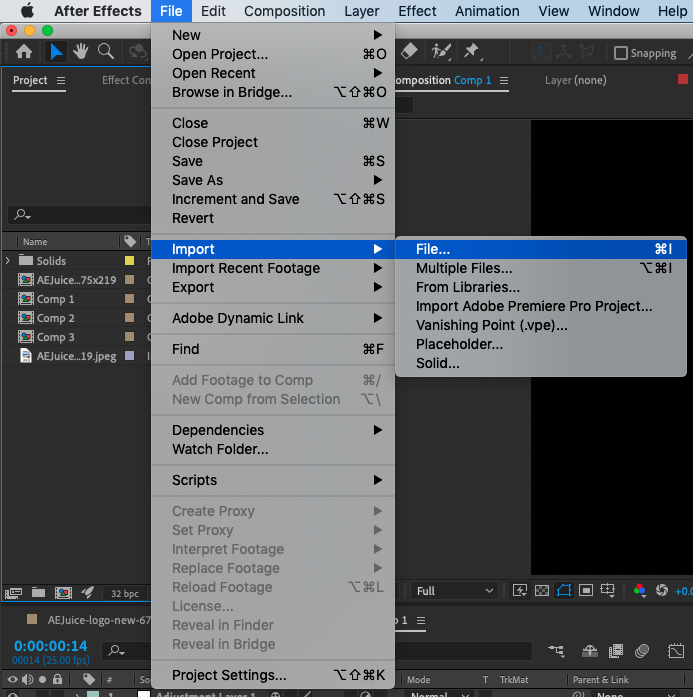Choose Multiple Files... import option
The width and height of the screenshot is (693, 697).
click(x=541, y=268)
